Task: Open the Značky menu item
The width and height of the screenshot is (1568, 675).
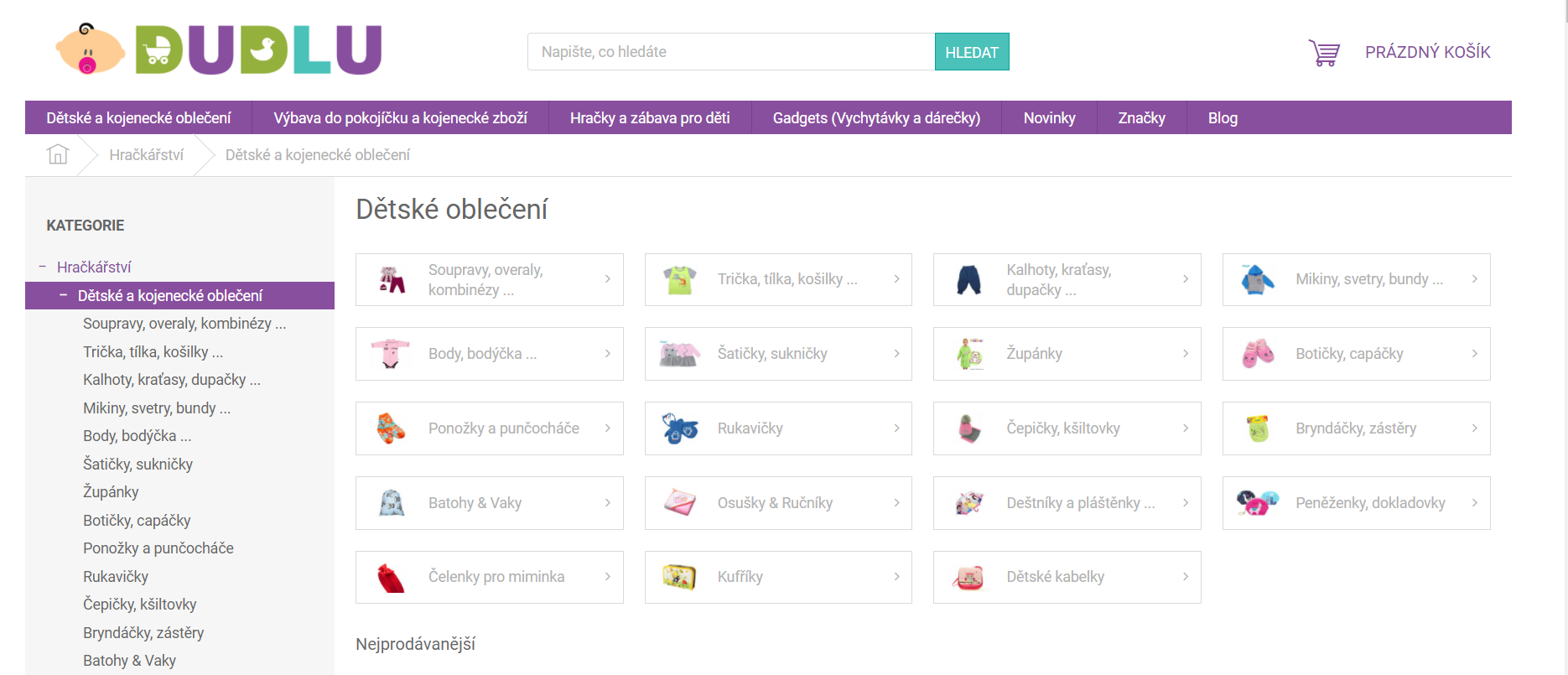Action: [1141, 118]
